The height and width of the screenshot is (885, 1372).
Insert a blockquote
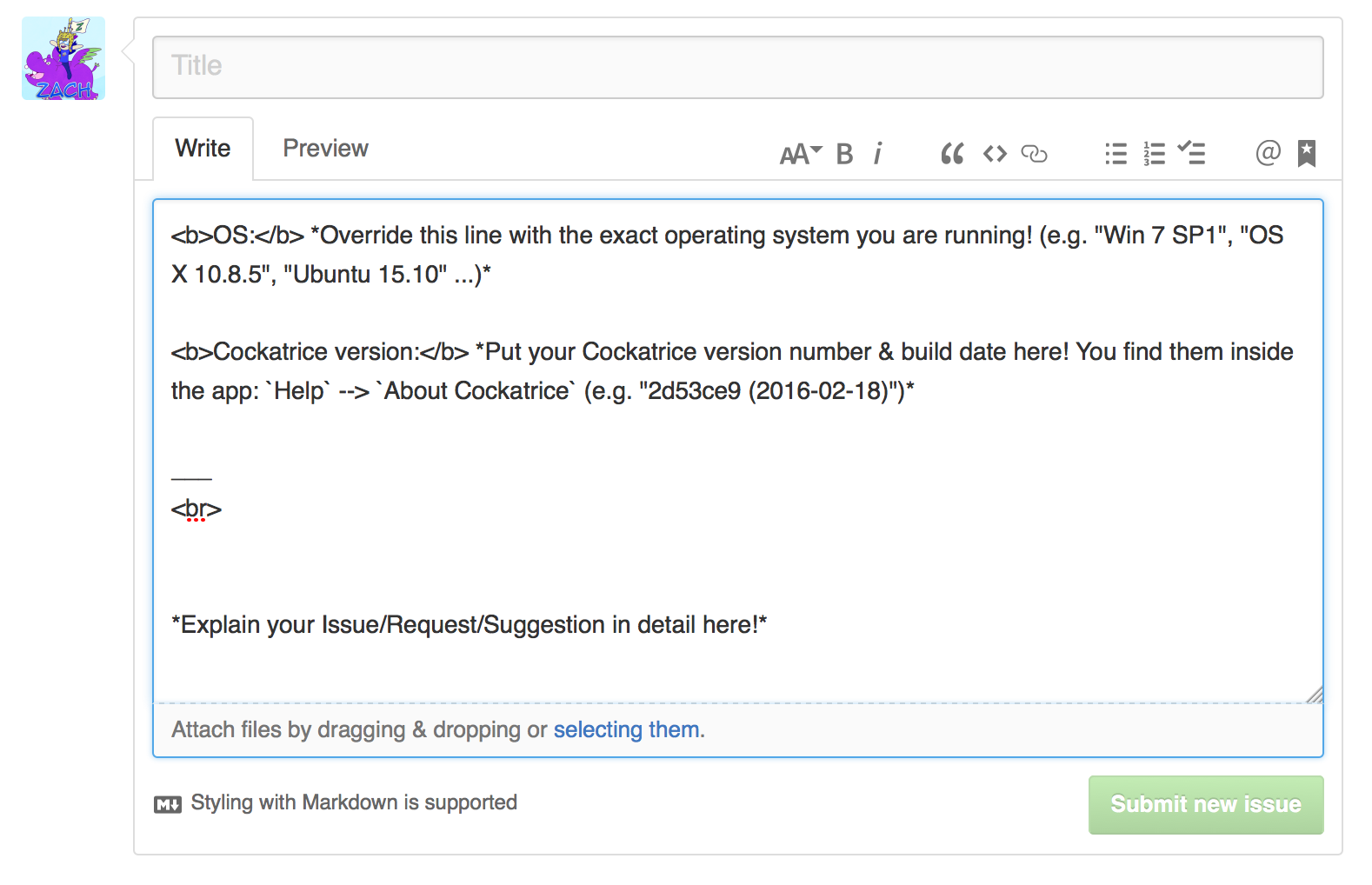pyautogui.click(x=952, y=154)
